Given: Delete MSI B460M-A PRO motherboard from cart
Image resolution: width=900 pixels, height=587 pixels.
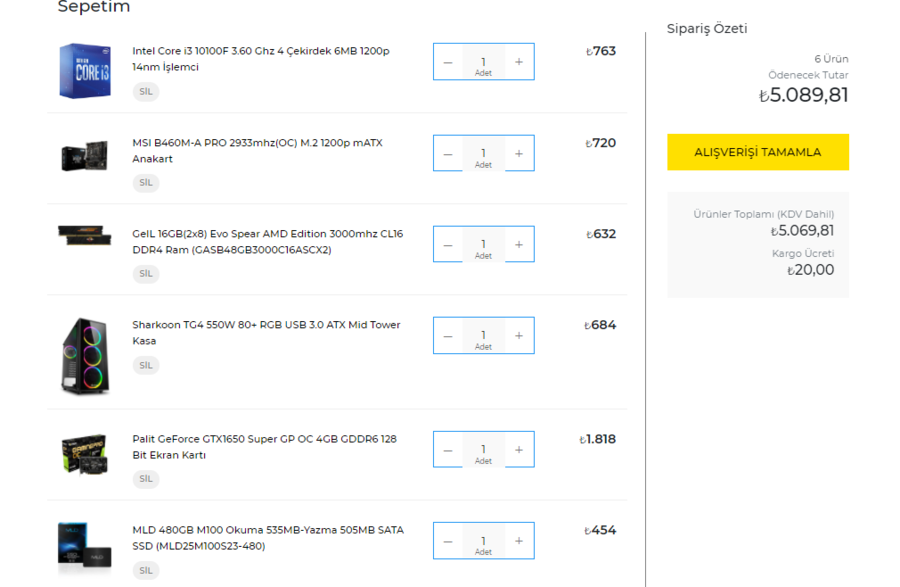Looking at the screenshot, I should tap(146, 183).
